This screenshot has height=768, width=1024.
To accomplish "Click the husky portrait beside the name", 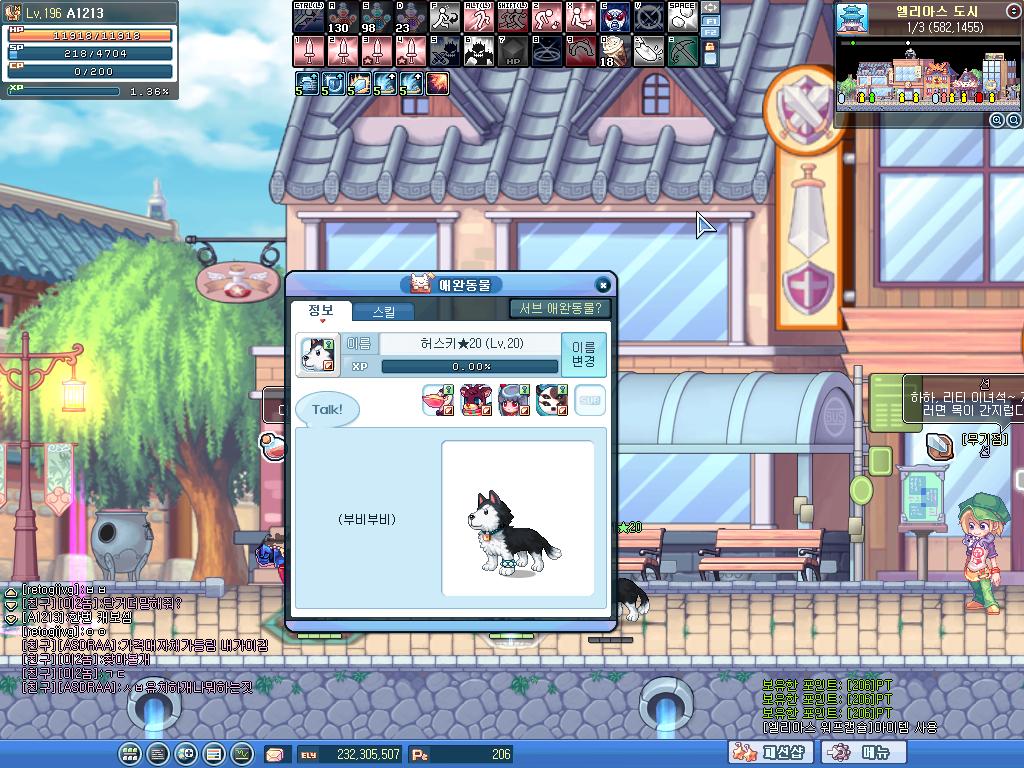I will 318,355.
